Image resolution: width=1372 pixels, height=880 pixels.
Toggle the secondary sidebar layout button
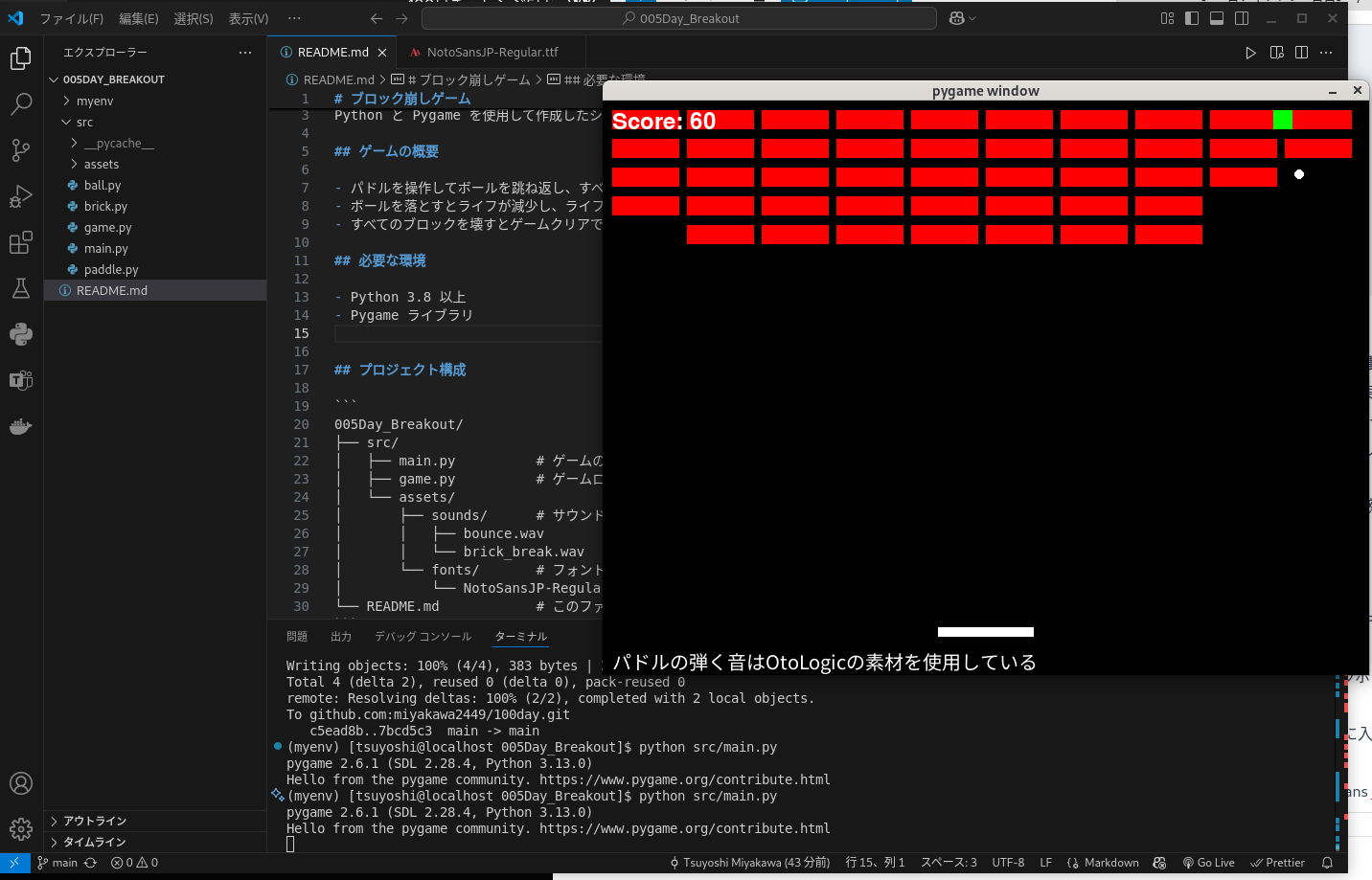click(x=1242, y=18)
